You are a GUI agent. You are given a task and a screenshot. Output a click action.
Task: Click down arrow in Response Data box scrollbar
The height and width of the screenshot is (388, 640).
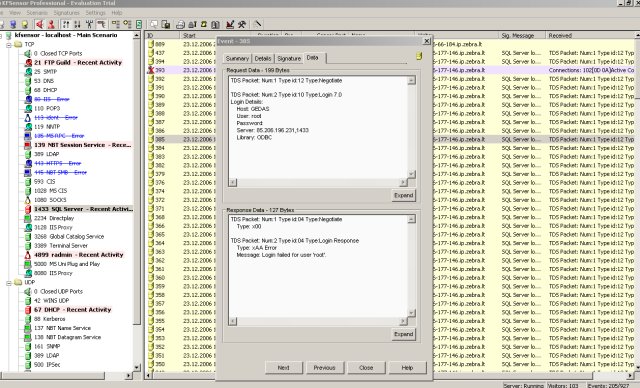(411, 313)
